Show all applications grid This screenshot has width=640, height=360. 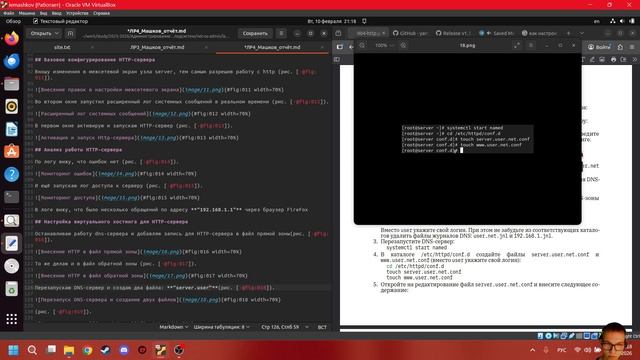[11, 319]
